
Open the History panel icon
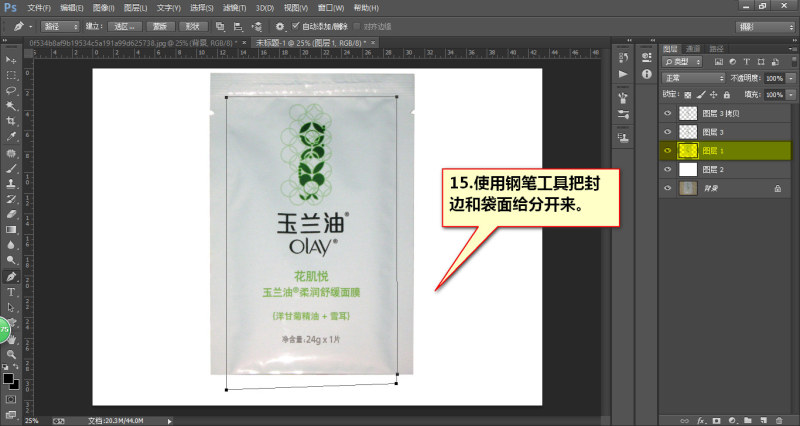point(623,57)
